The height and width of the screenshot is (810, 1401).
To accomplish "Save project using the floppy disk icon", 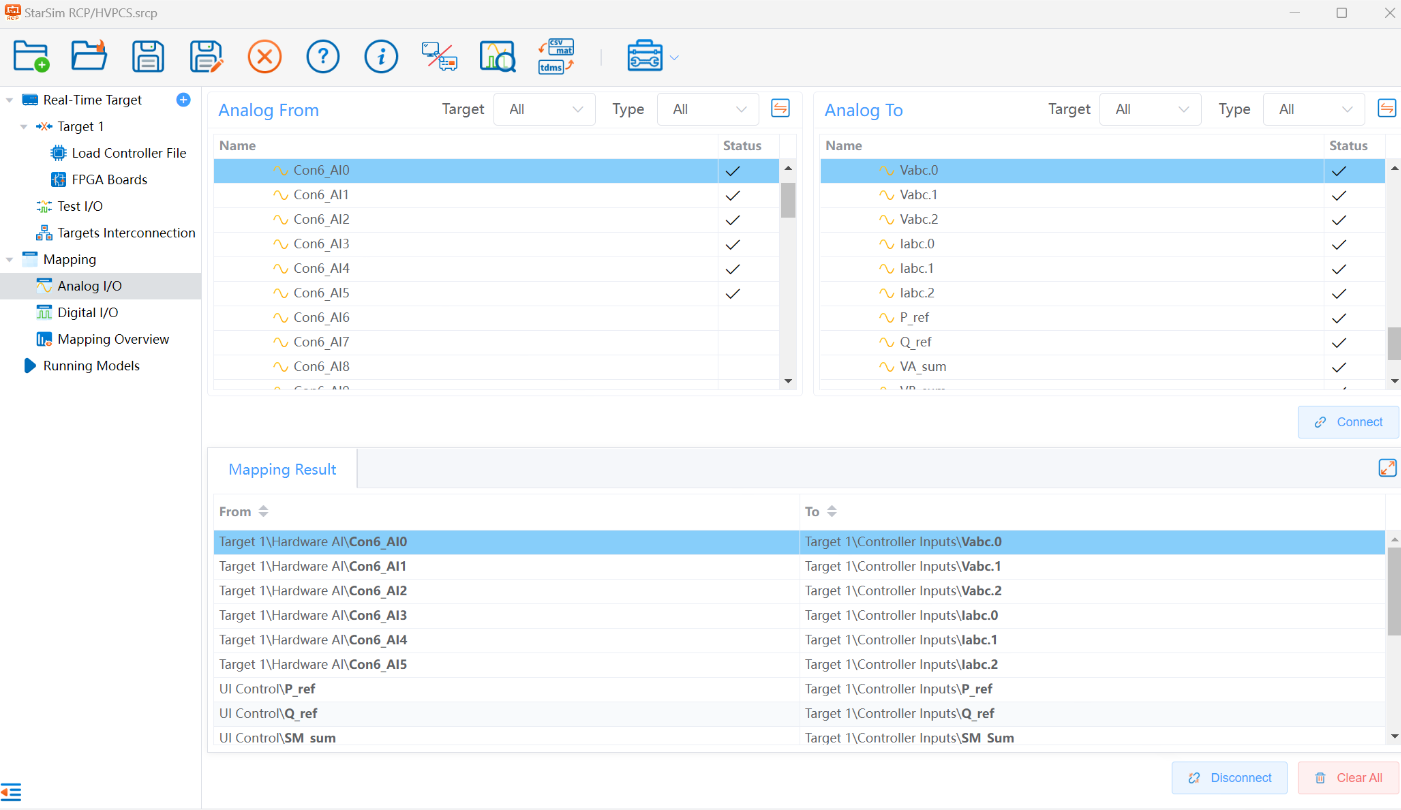I will [148, 56].
